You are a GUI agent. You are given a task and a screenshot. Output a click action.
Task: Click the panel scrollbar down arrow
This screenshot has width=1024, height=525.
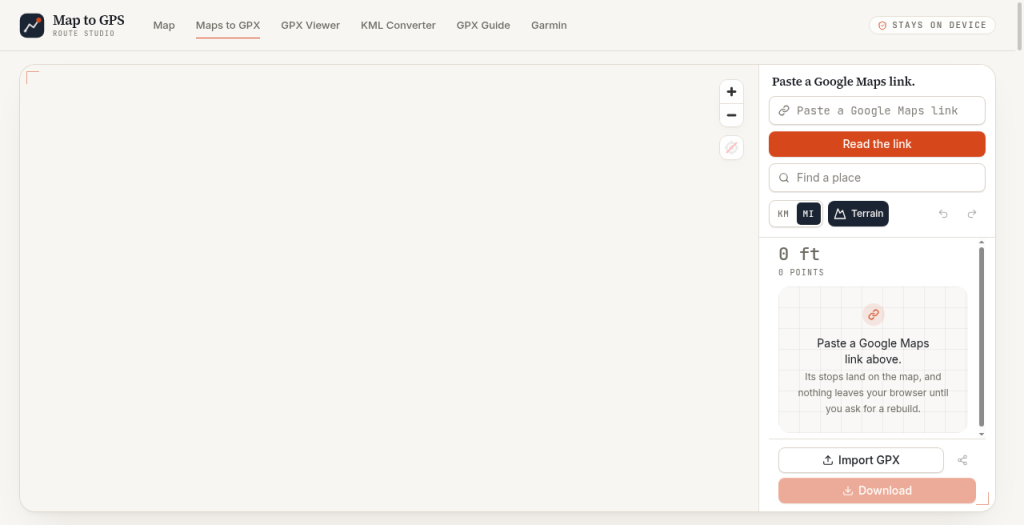(x=981, y=434)
